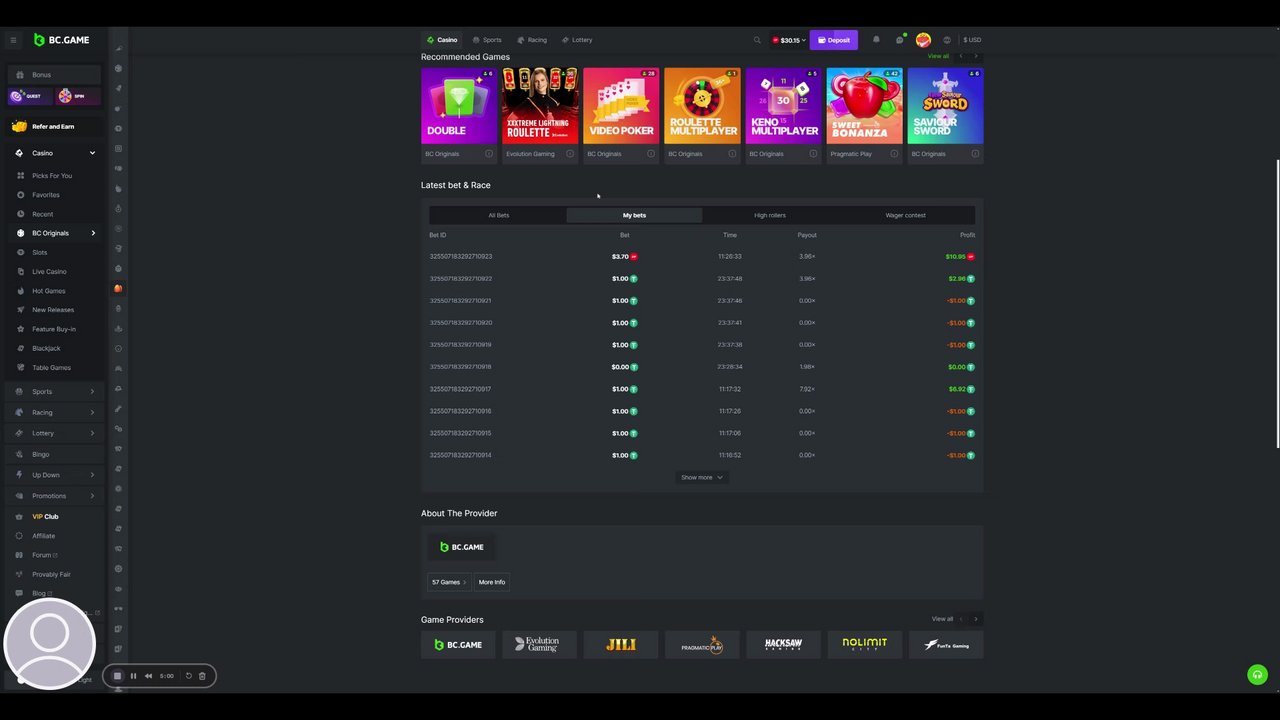Click the info icon on Video Poker card
1280x720 pixels.
[x=651, y=154]
